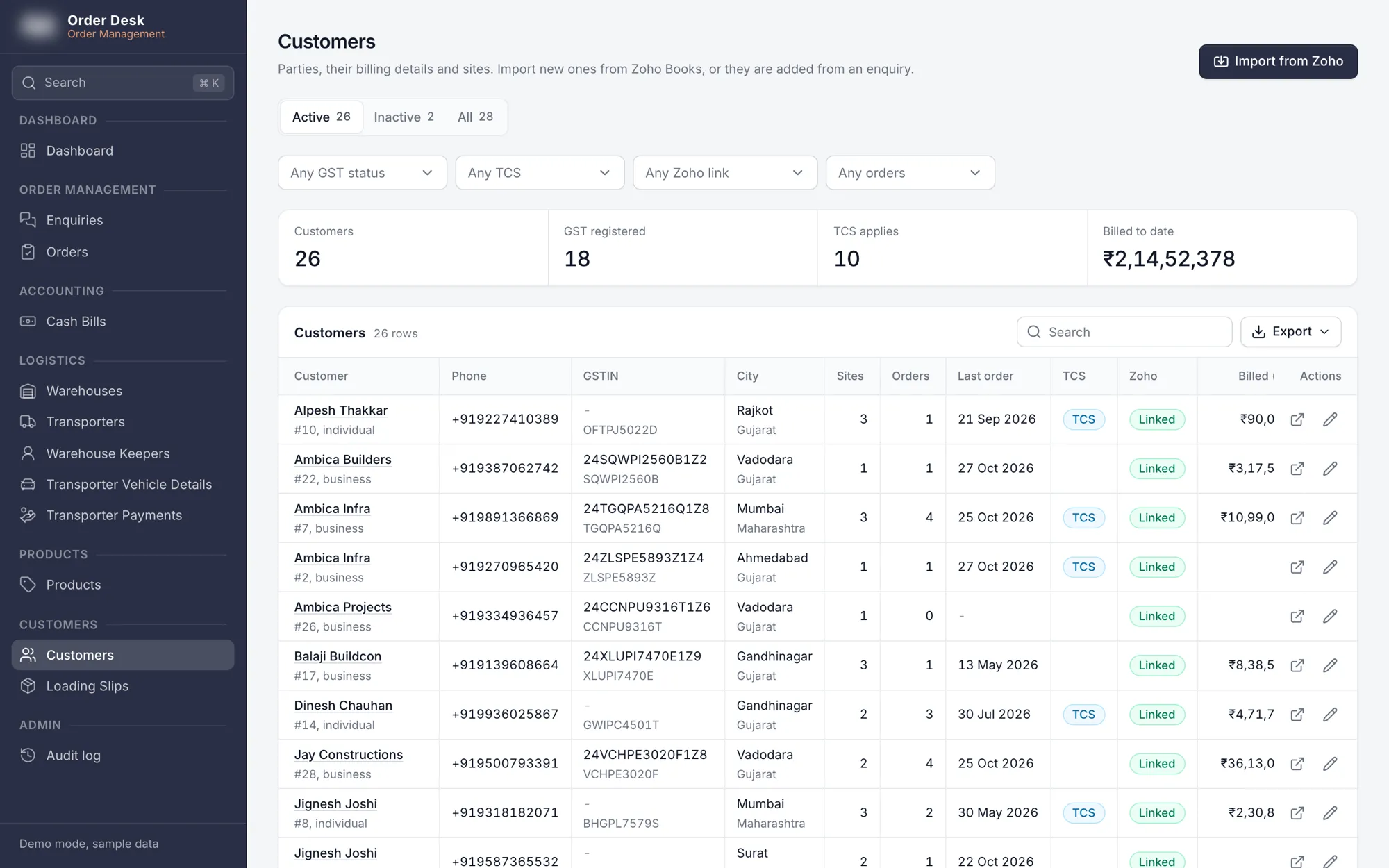Open Ambica Builders customer link
Viewport: 1389px width, 868px height.
click(x=342, y=460)
